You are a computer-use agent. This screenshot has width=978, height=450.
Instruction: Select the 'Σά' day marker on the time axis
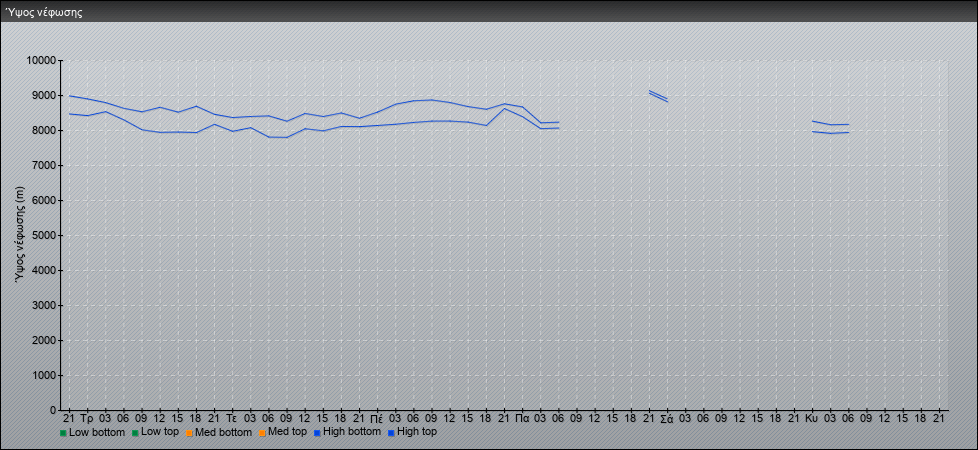pos(667,418)
